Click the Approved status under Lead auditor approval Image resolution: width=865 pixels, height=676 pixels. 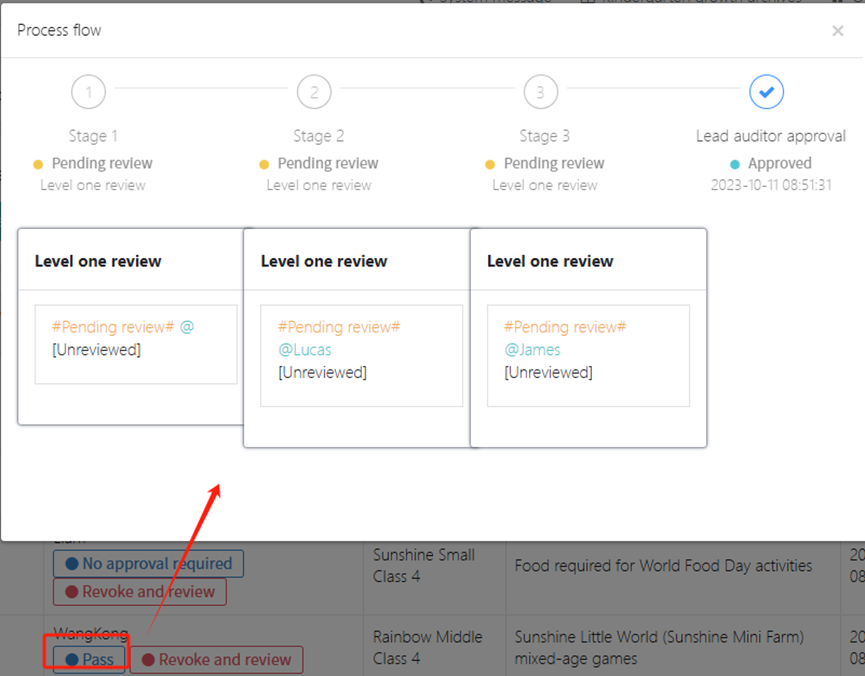pos(779,163)
